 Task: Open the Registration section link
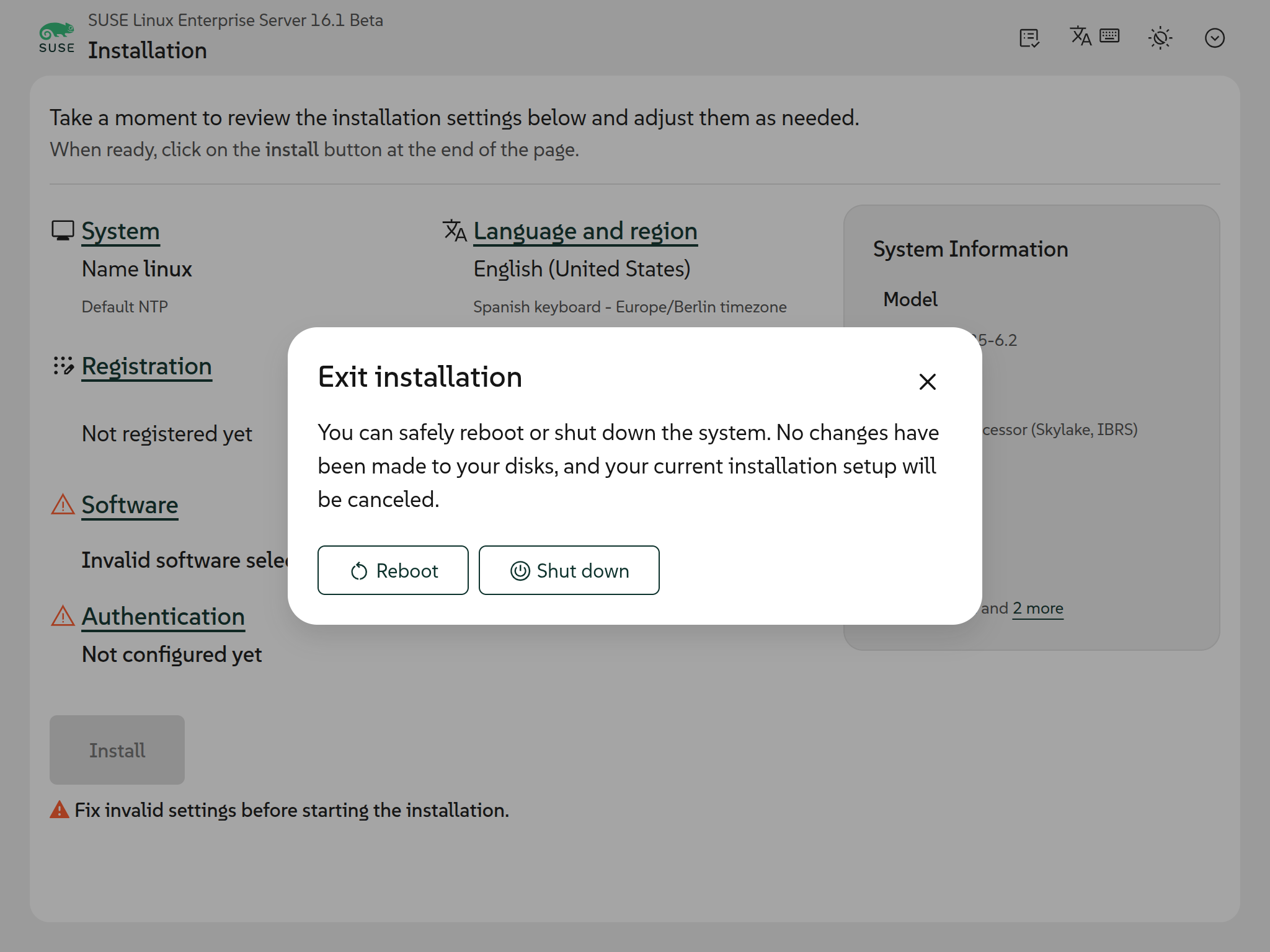[x=147, y=366]
